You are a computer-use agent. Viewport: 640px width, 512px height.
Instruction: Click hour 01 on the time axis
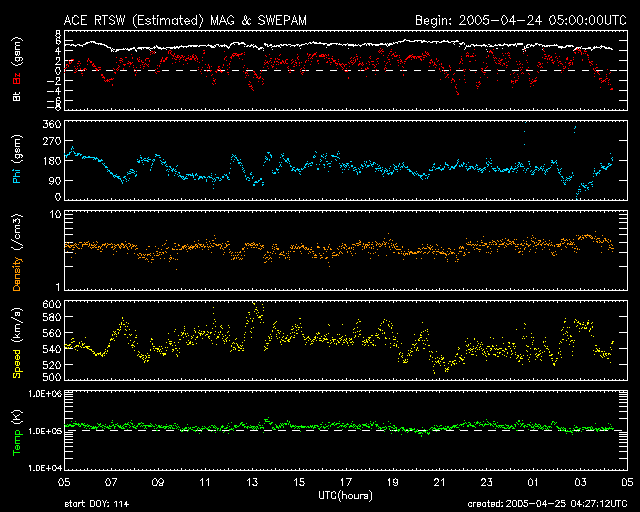click(533, 481)
